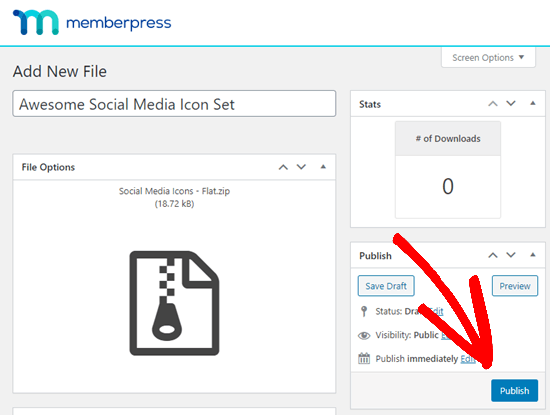
Task: Move the File Options panel up
Action: tap(283, 167)
